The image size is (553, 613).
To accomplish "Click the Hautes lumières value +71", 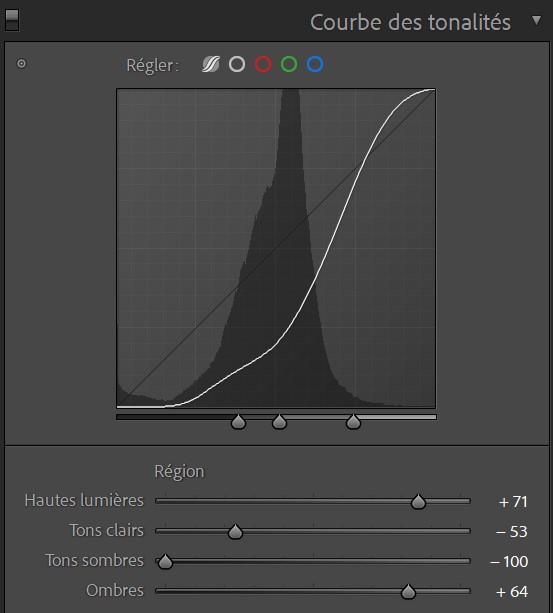I will pyautogui.click(x=513, y=502).
